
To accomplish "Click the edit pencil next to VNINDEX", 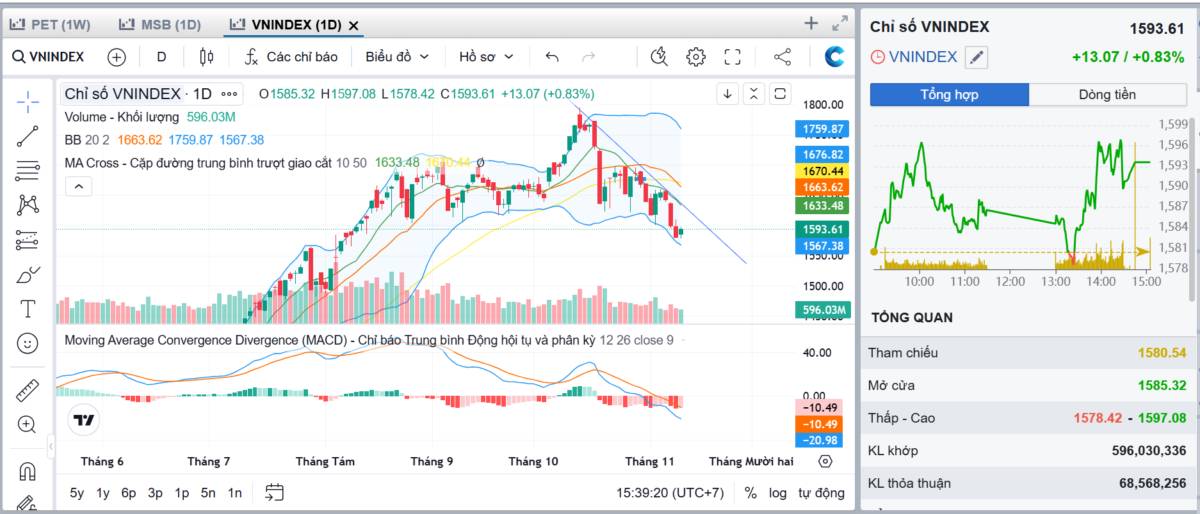I will click(976, 57).
